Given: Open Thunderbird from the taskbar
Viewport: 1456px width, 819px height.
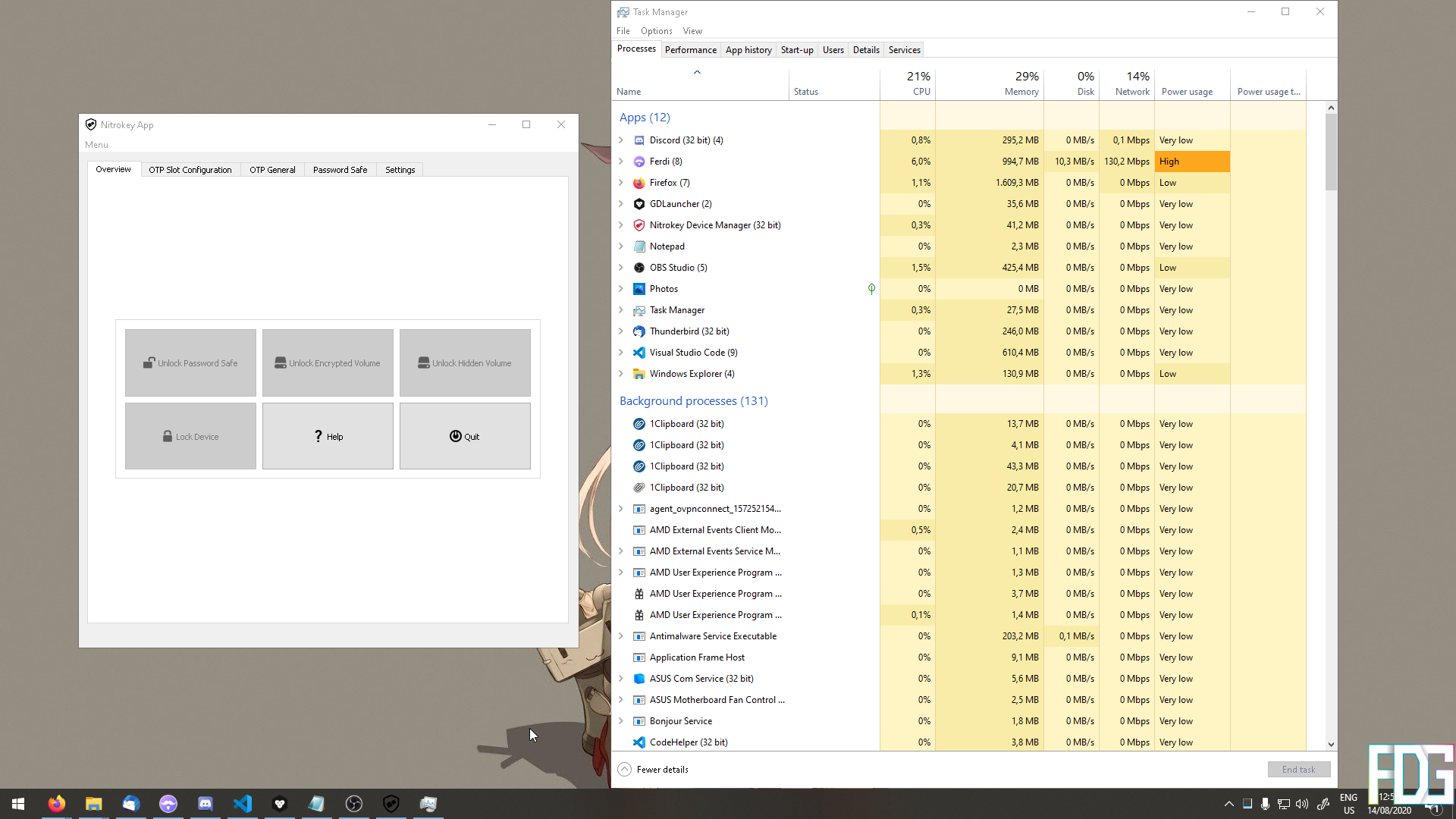Looking at the screenshot, I should (x=130, y=804).
